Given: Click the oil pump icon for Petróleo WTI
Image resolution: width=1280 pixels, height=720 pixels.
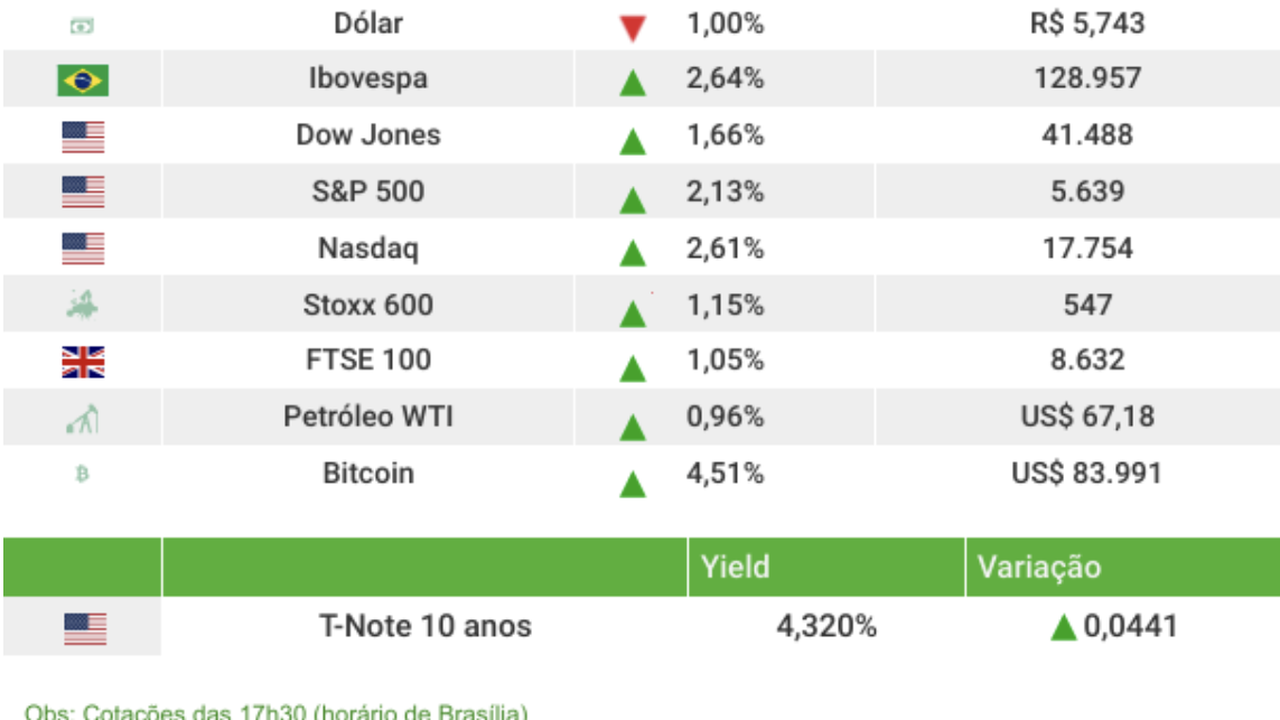Looking at the screenshot, I should [83, 418].
